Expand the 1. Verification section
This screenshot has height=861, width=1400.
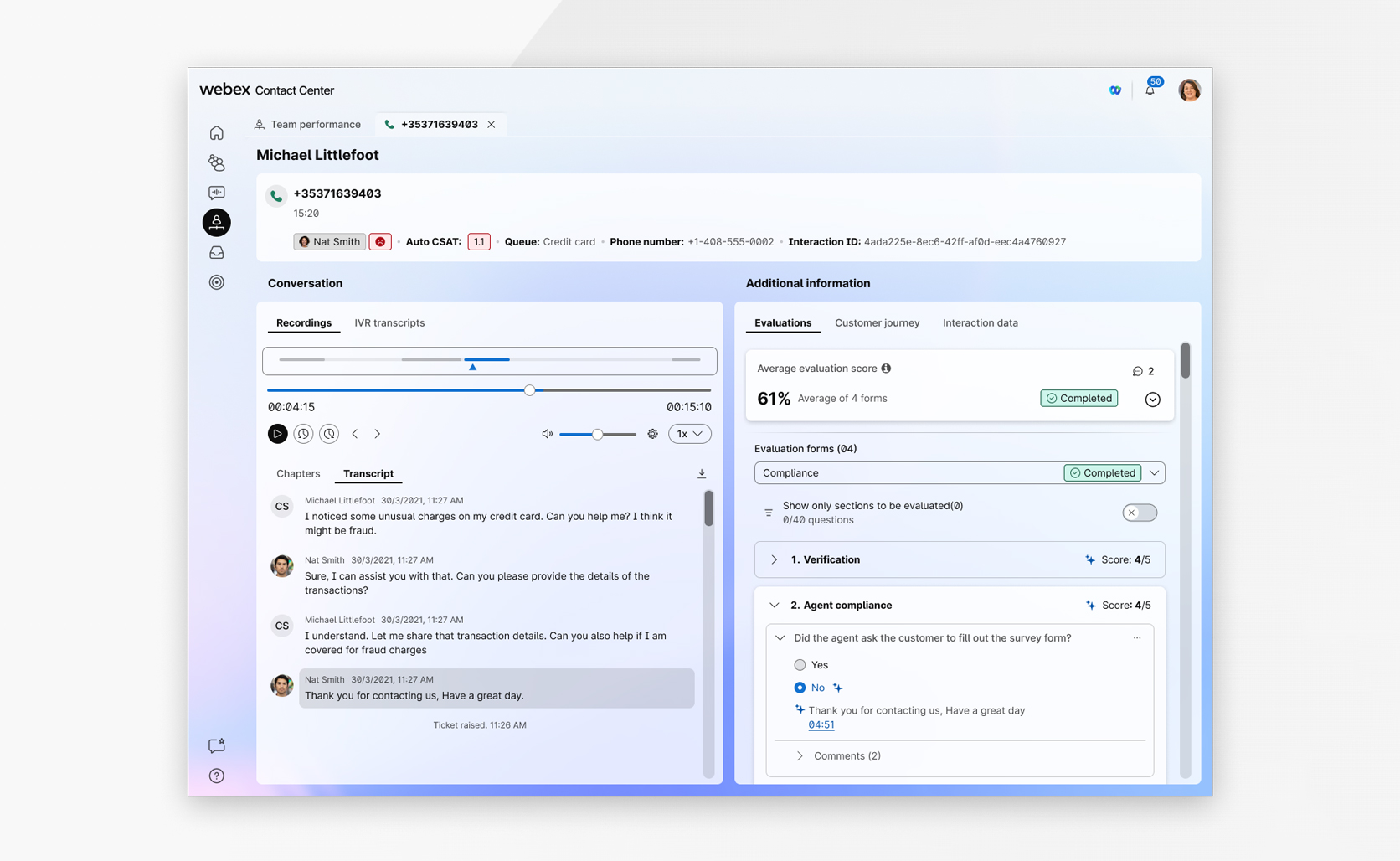coord(775,559)
